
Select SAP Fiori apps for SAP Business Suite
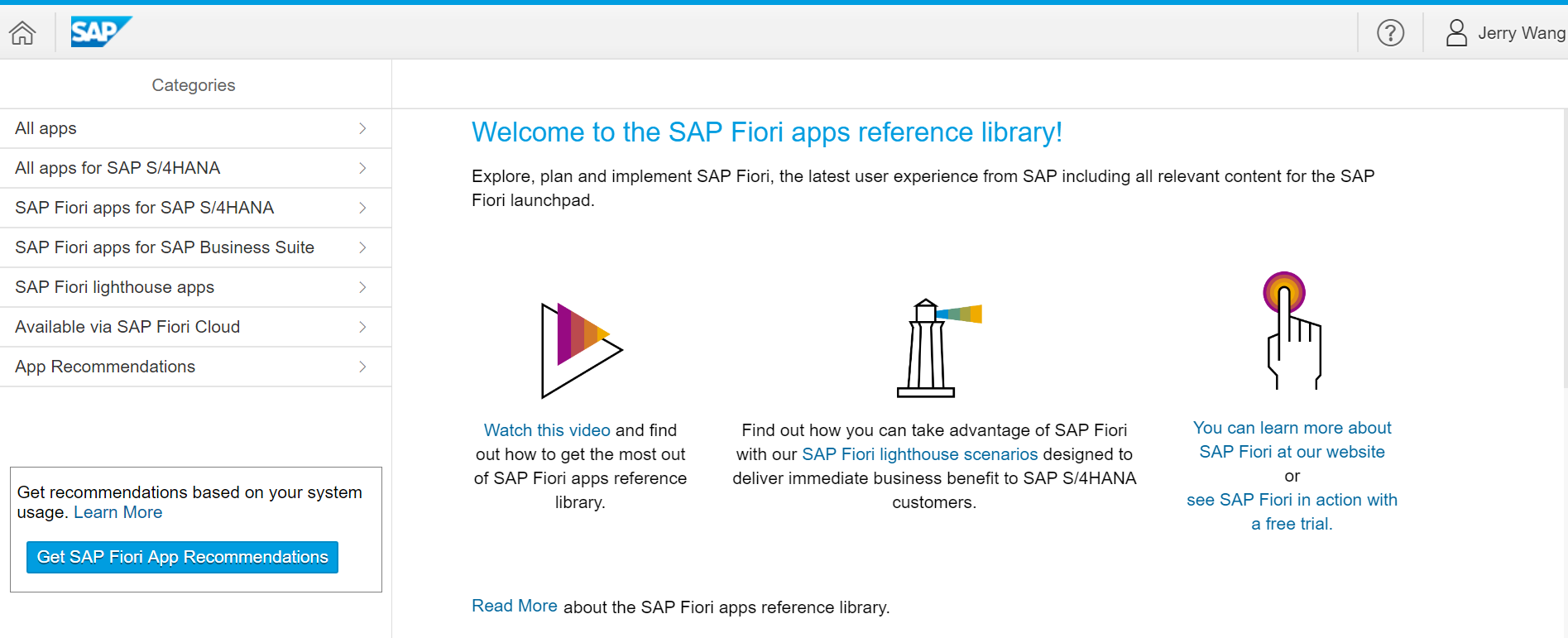tap(195, 247)
